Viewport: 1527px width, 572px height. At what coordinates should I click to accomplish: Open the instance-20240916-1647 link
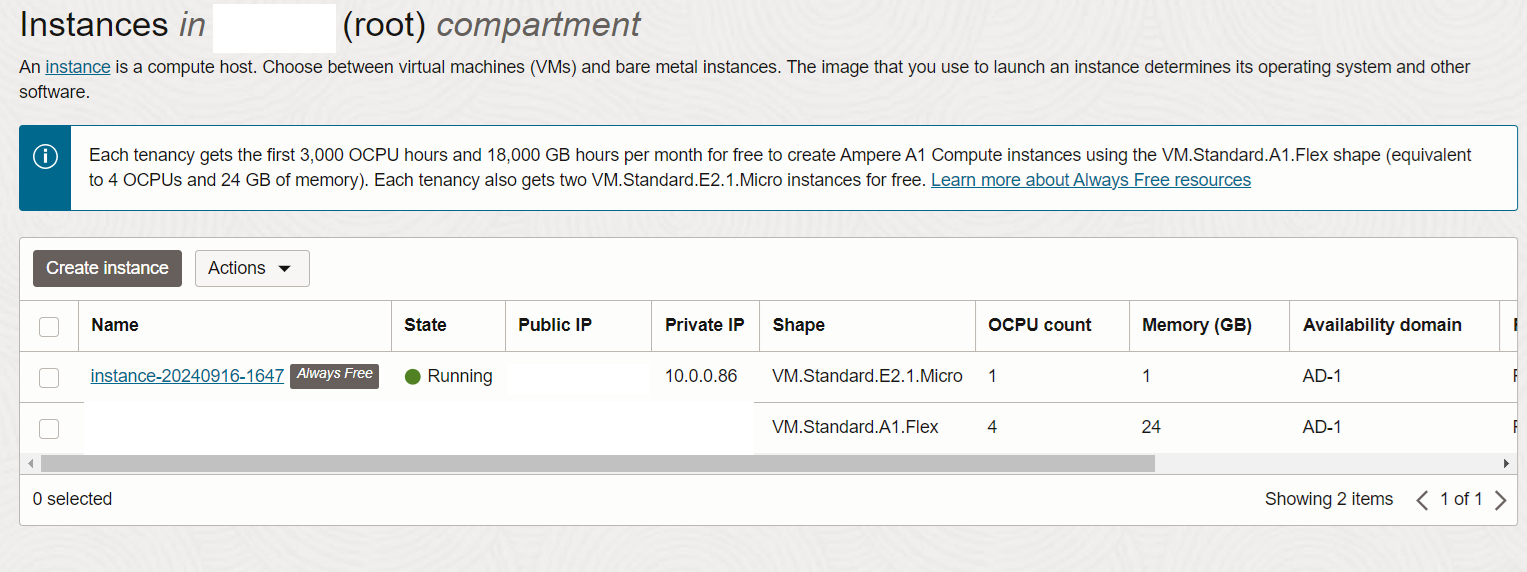(187, 376)
